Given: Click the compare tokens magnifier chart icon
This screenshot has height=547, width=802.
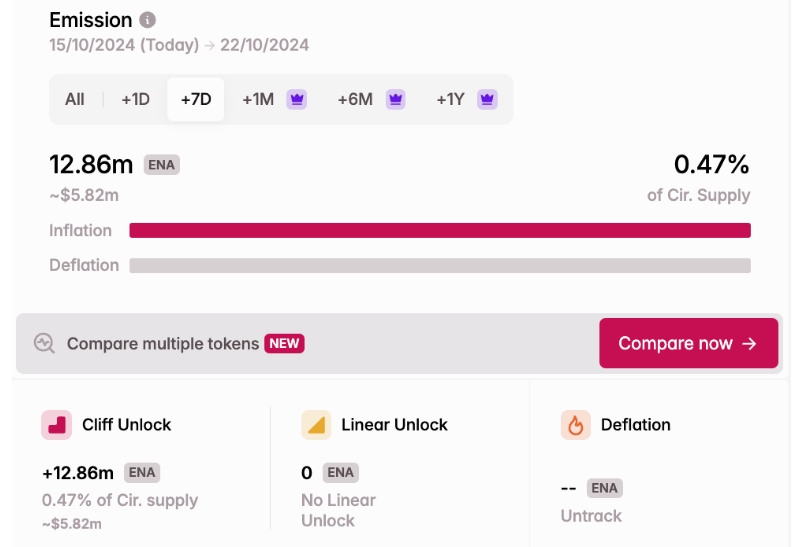Looking at the screenshot, I should point(44,343).
